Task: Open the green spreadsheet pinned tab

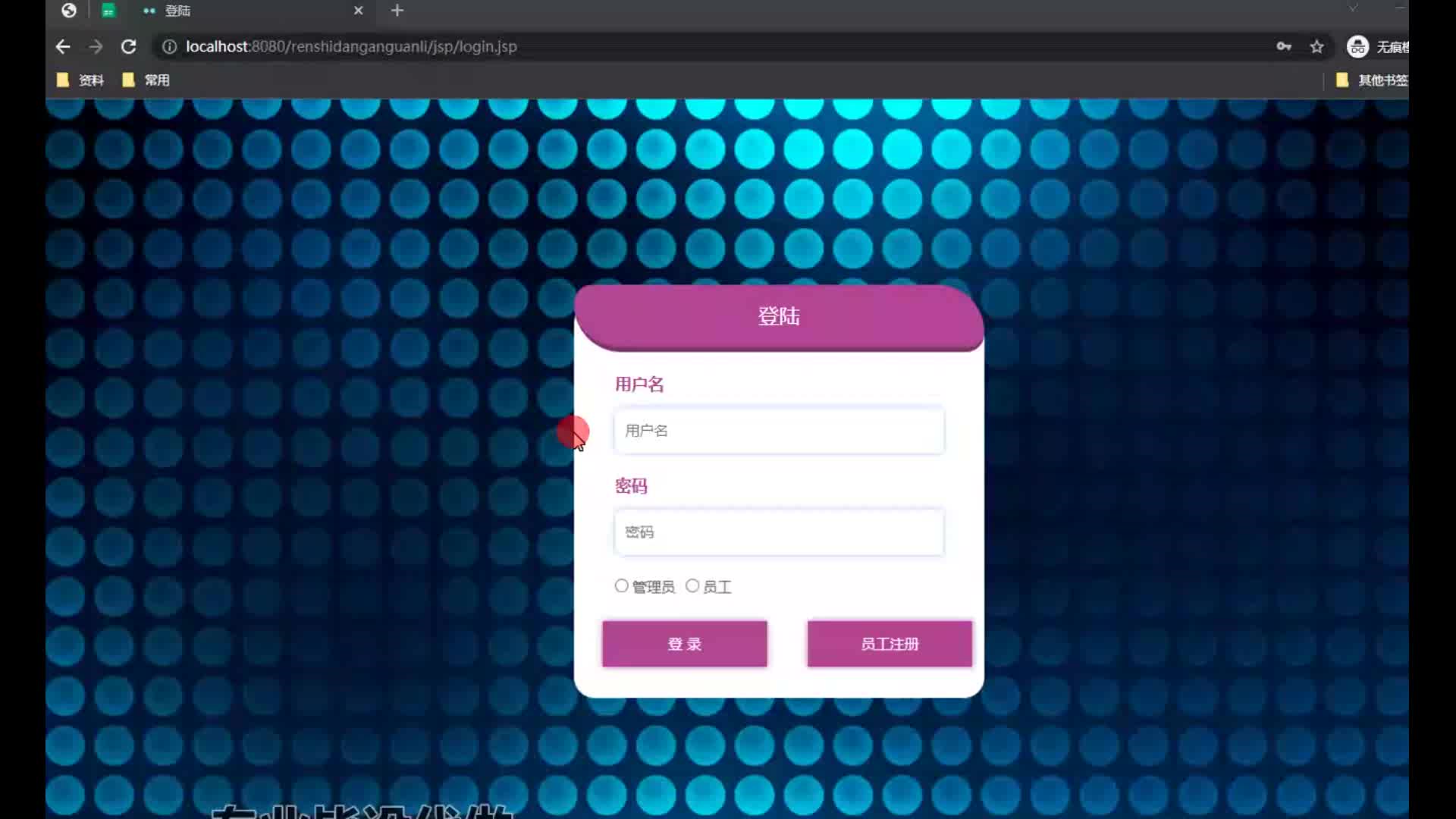Action: click(x=108, y=11)
